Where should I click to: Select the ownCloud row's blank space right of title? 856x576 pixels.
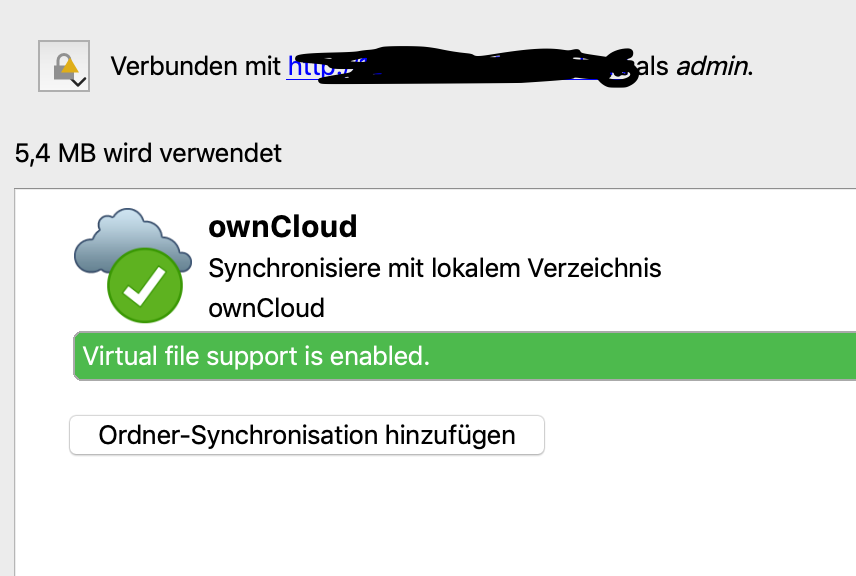click(601, 227)
